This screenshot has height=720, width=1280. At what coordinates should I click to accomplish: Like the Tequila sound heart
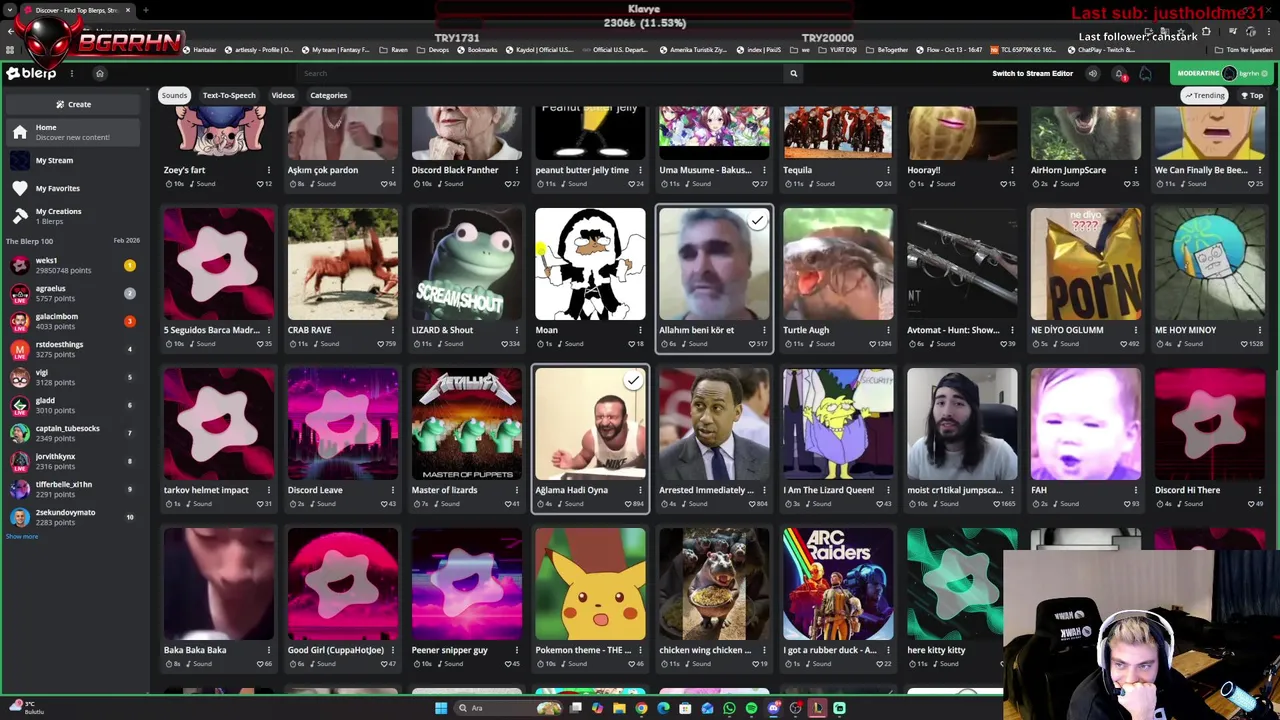880,184
